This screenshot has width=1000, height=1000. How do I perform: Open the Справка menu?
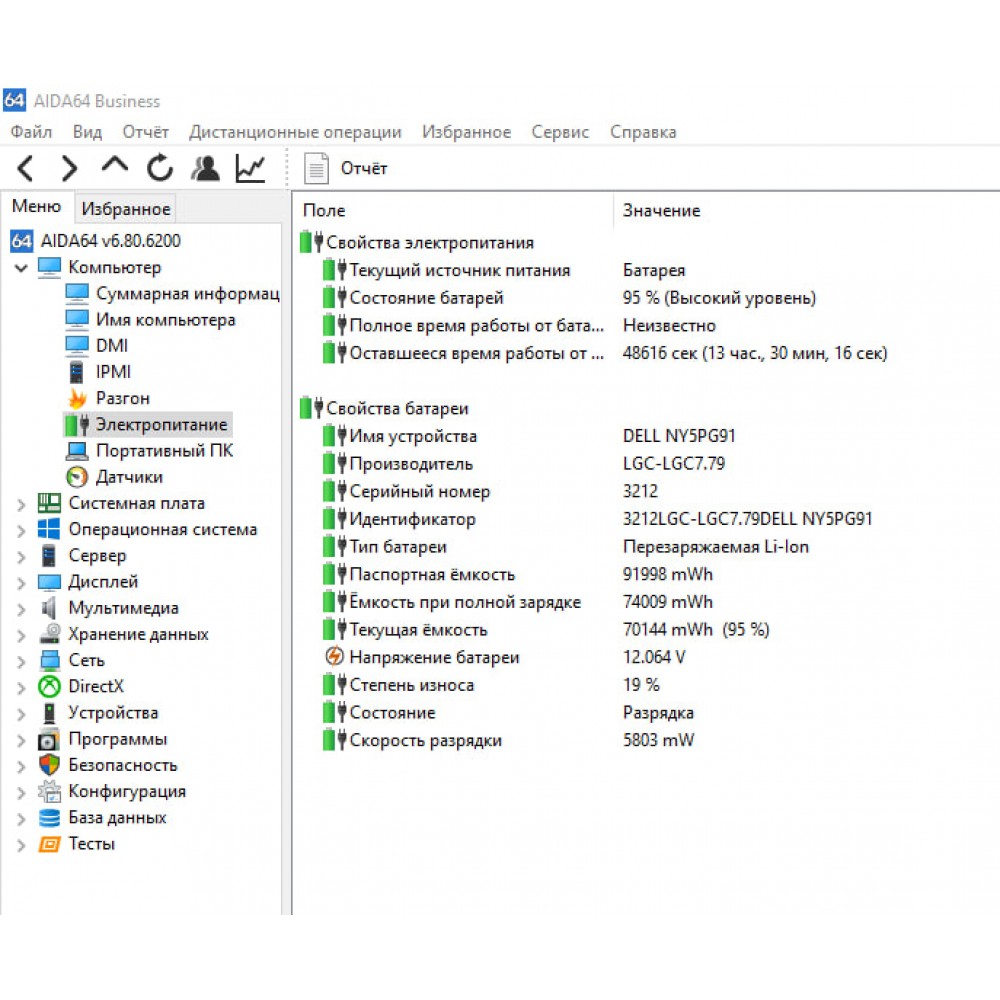click(643, 132)
